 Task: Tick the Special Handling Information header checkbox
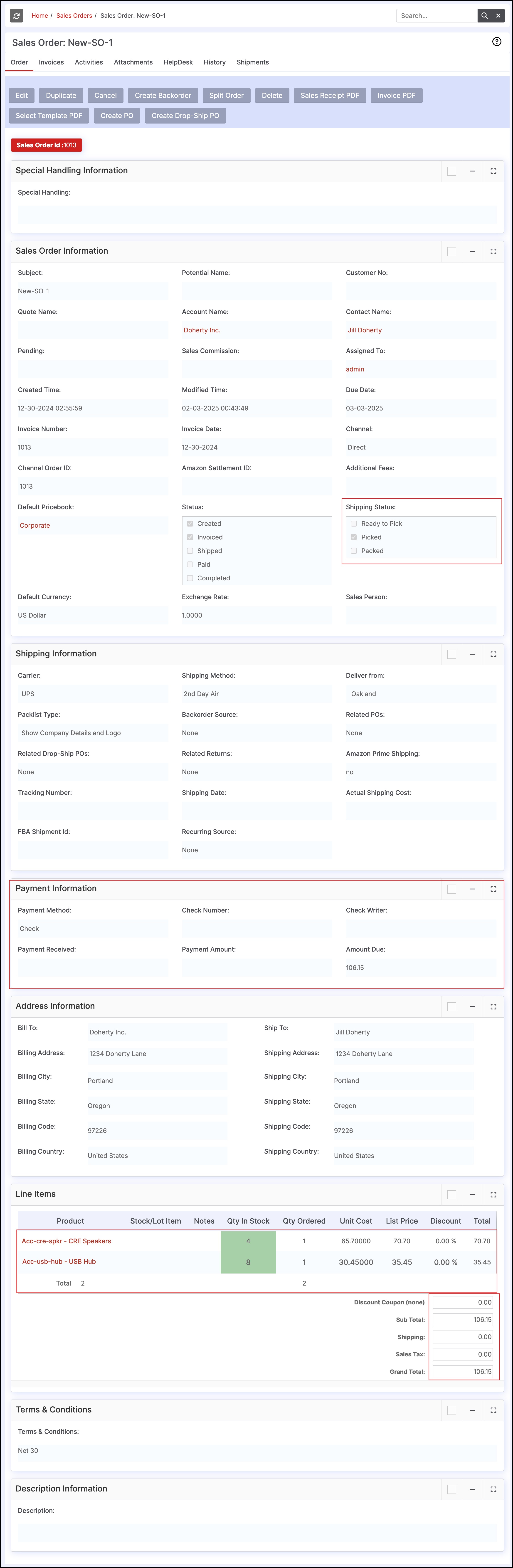pyautogui.click(x=451, y=171)
